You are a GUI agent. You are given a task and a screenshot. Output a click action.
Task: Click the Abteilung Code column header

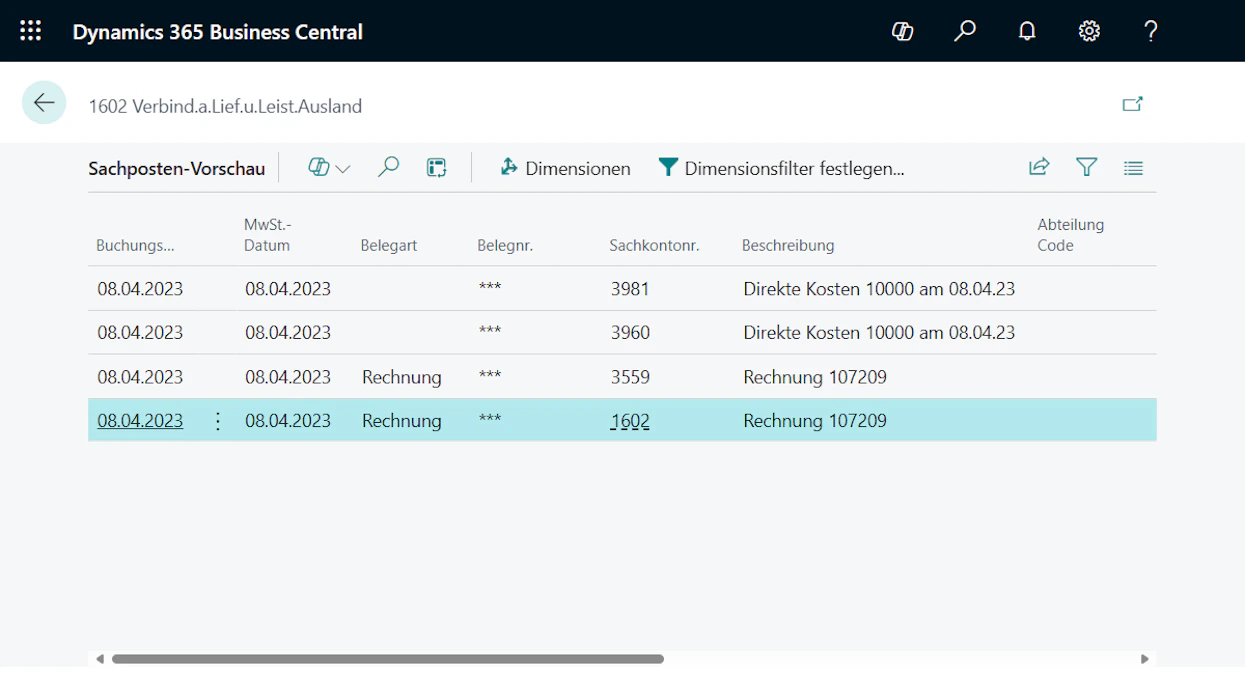pyautogui.click(x=1071, y=235)
